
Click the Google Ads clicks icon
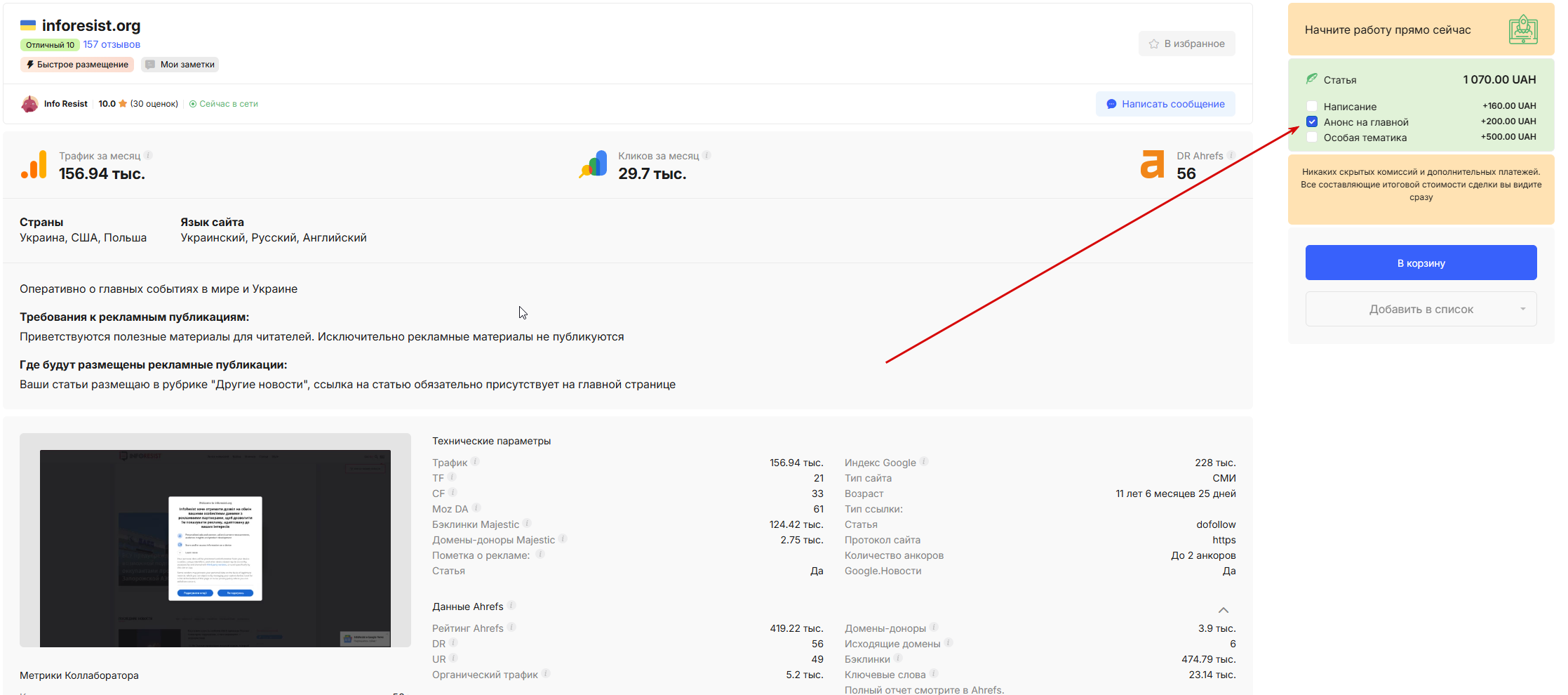click(594, 165)
